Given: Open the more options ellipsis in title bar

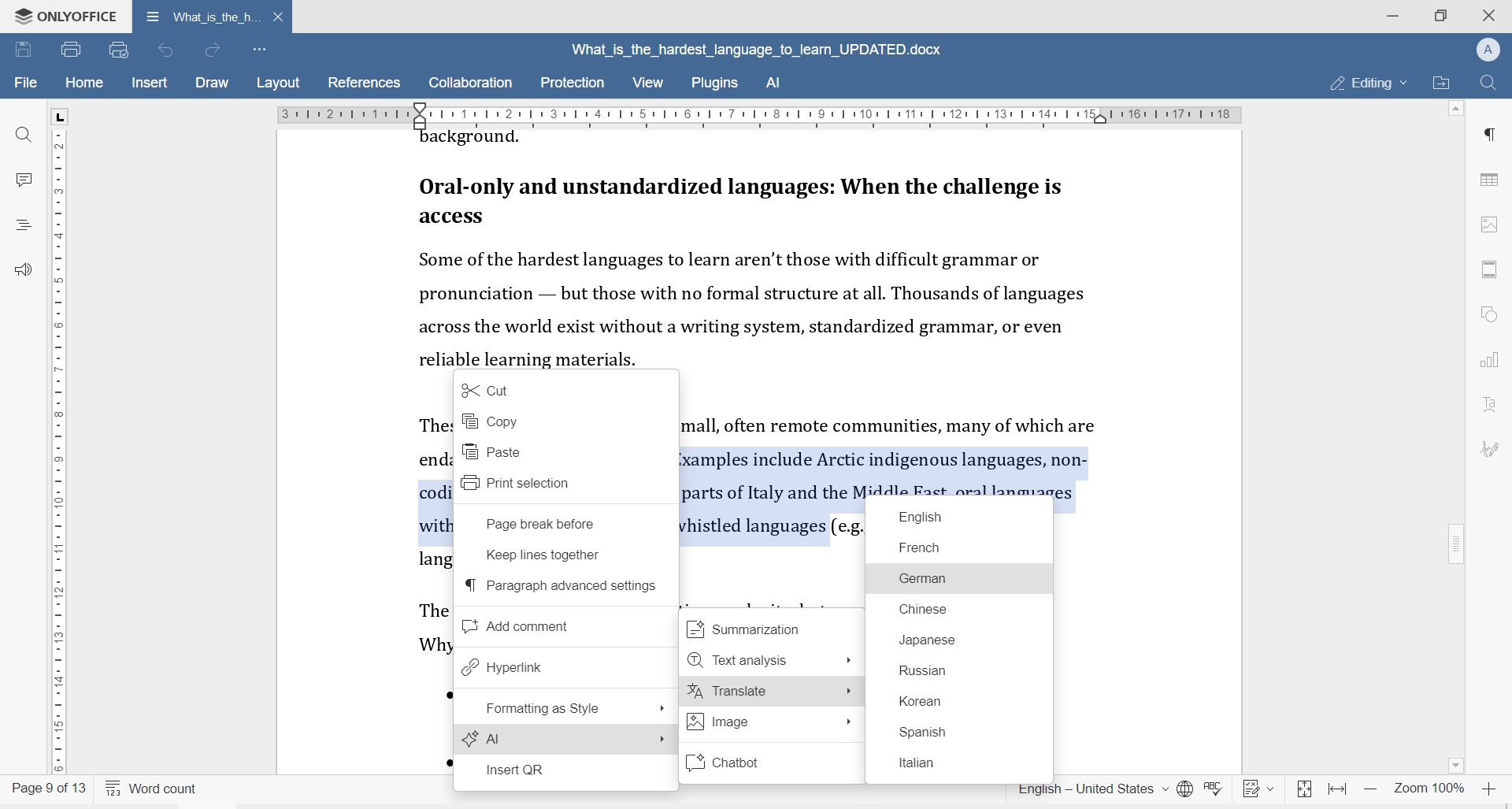Looking at the screenshot, I should (260, 50).
